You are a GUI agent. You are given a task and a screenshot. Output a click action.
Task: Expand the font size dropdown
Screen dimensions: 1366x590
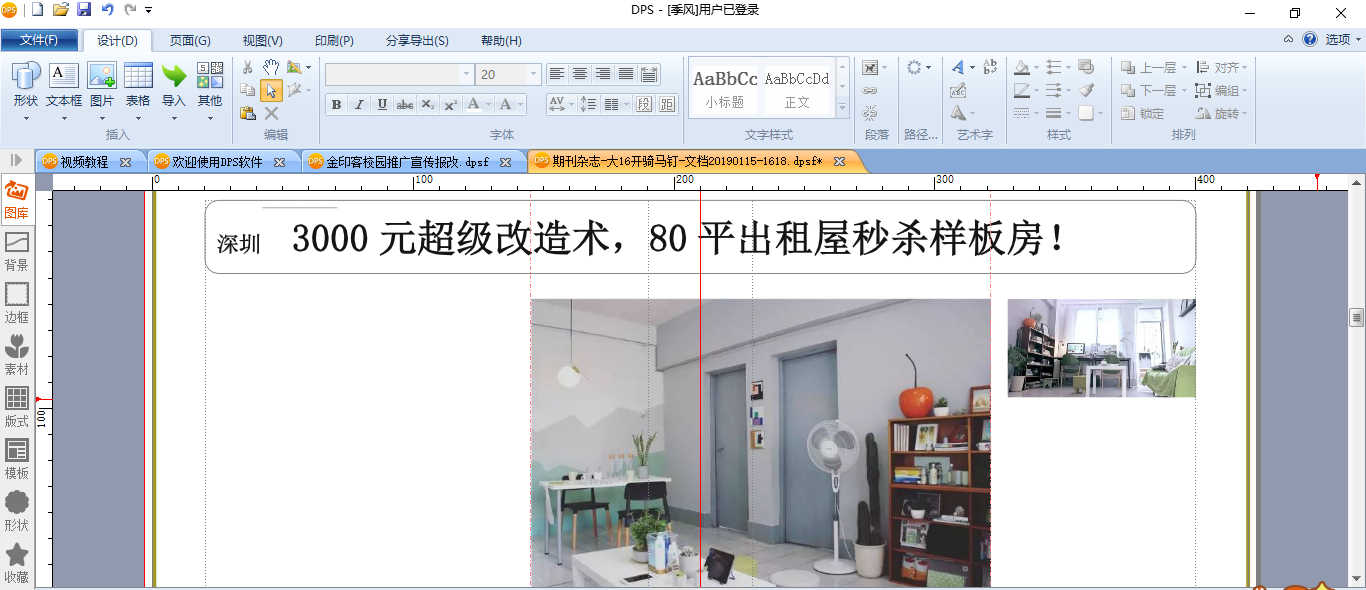(534, 74)
